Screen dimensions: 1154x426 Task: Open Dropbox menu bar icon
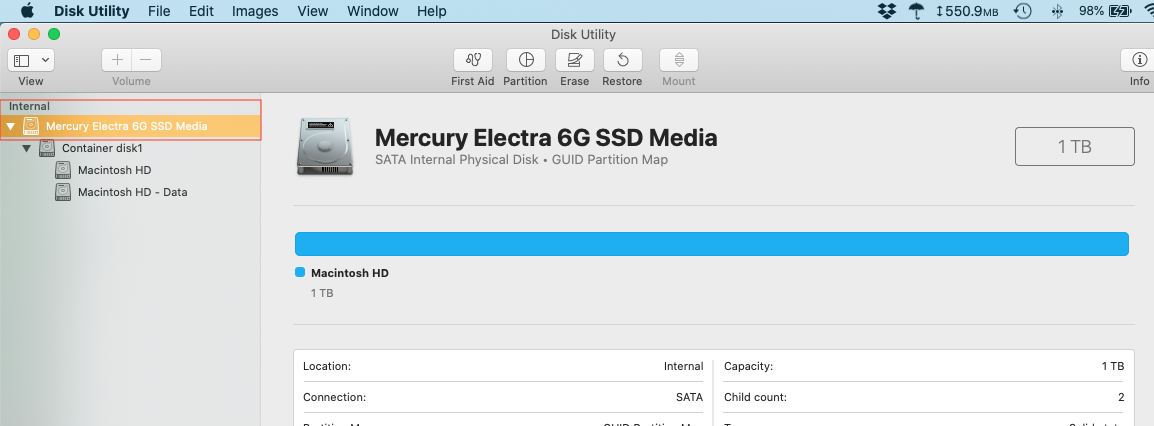[886, 11]
